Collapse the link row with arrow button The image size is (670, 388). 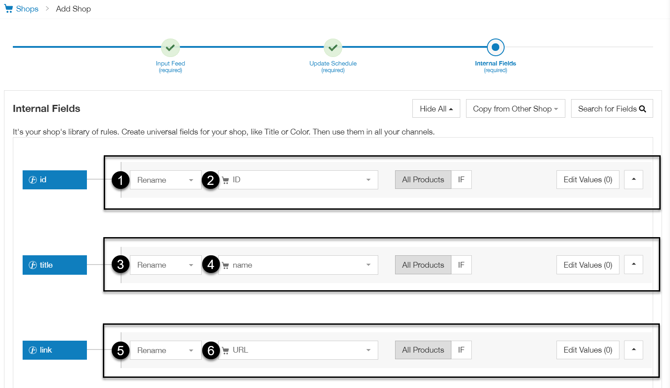coord(634,350)
